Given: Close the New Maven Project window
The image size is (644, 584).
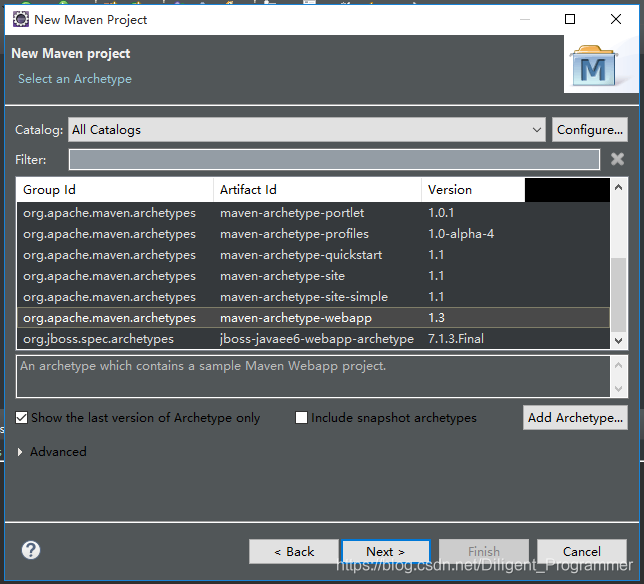Looking at the screenshot, I should point(616,19).
